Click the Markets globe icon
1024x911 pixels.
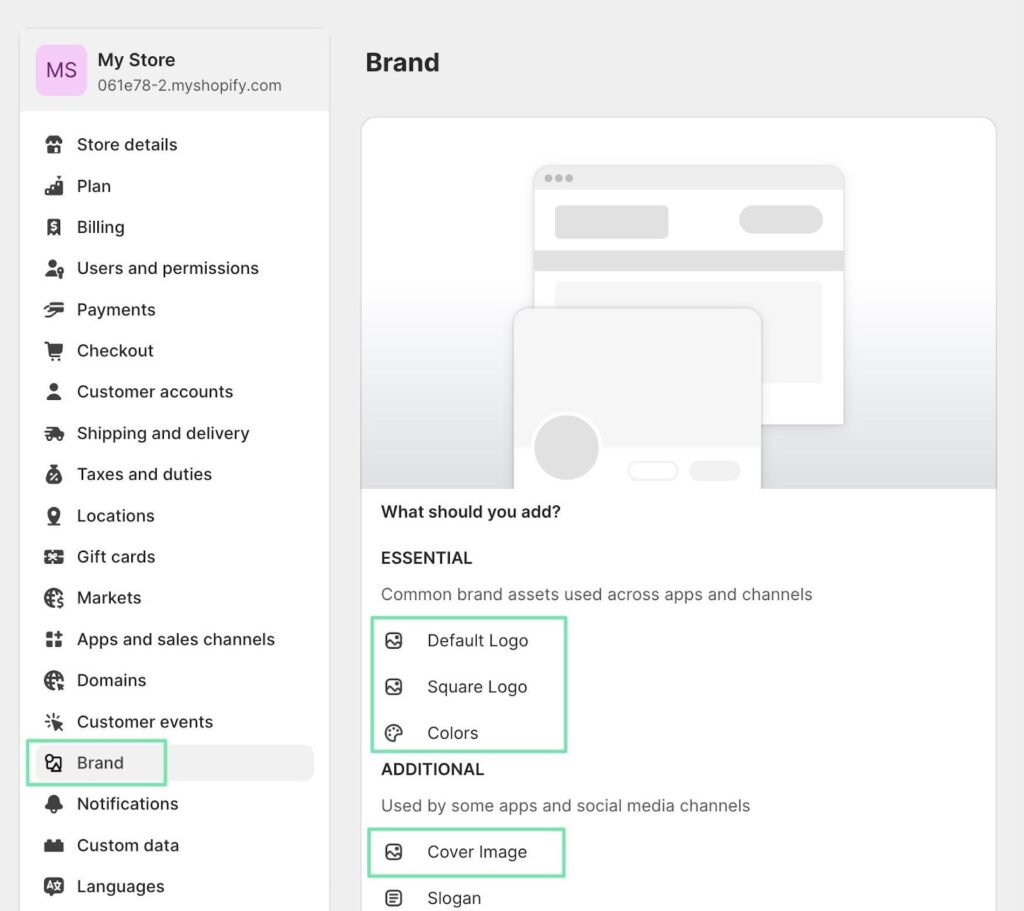pos(54,598)
